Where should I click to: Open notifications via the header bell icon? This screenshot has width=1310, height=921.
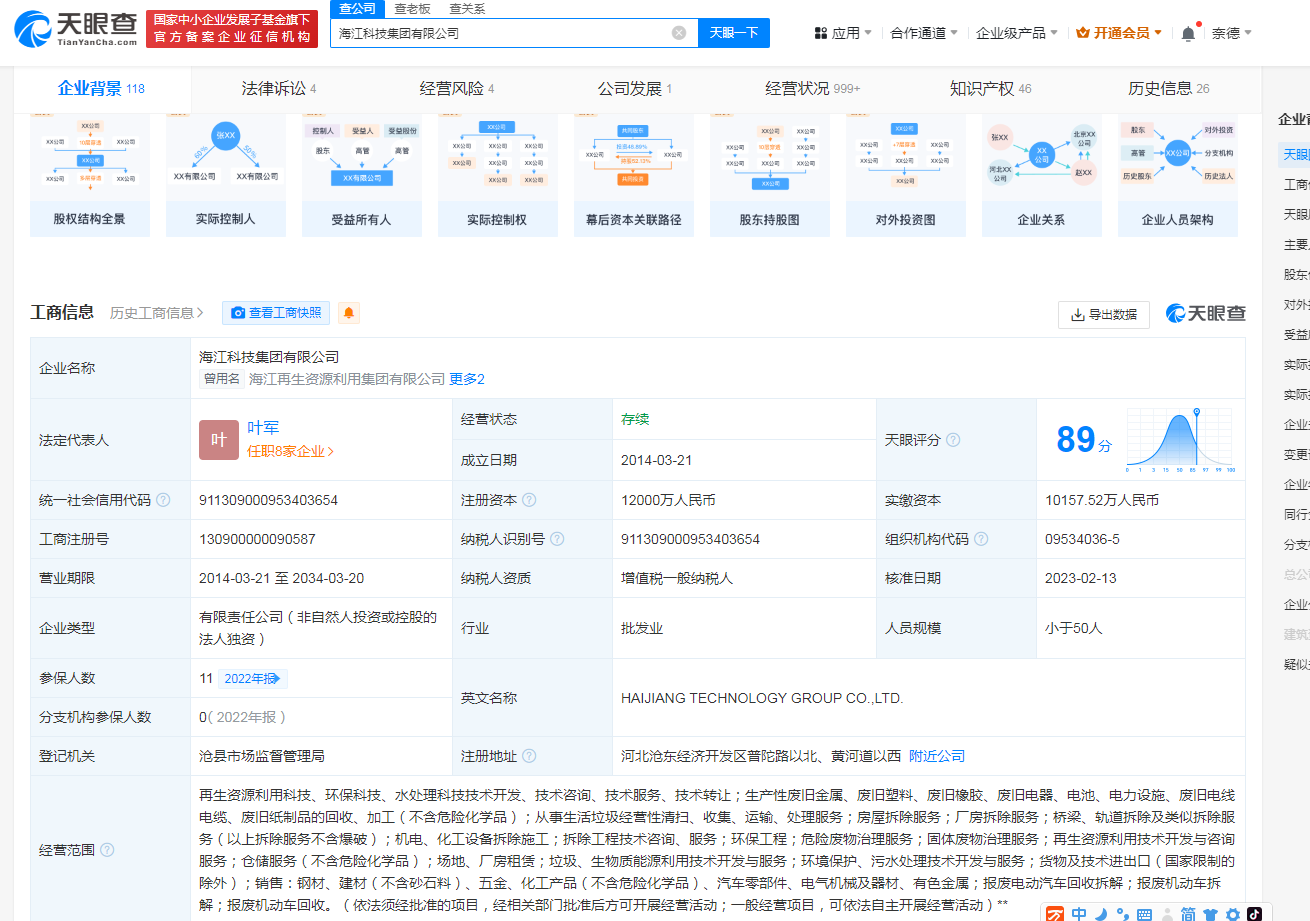pyautogui.click(x=1188, y=33)
